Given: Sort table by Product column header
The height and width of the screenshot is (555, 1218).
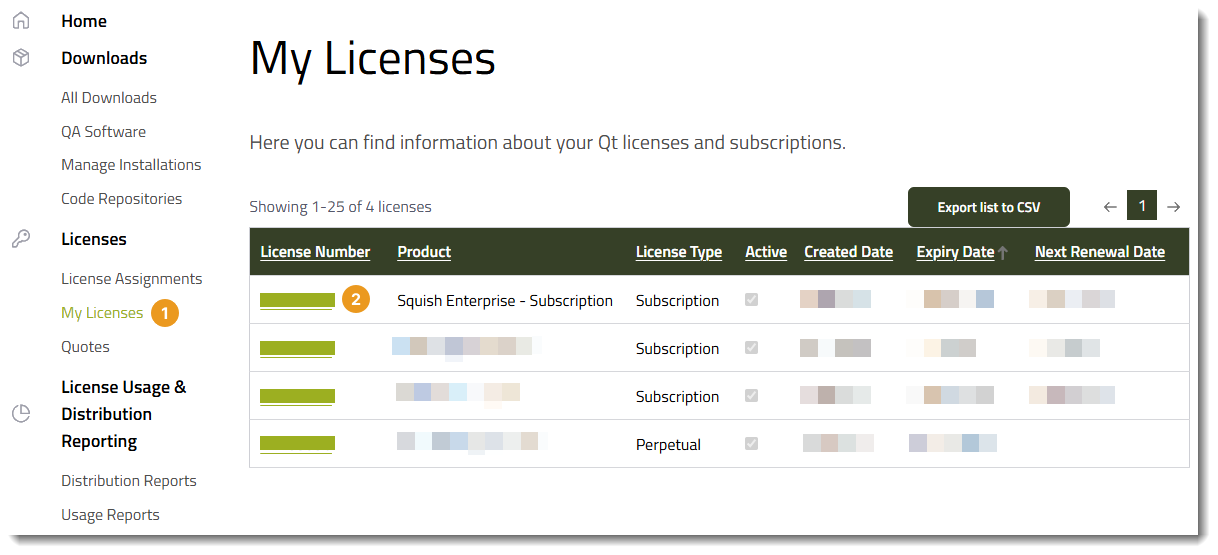Looking at the screenshot, I should coord(424,252).
